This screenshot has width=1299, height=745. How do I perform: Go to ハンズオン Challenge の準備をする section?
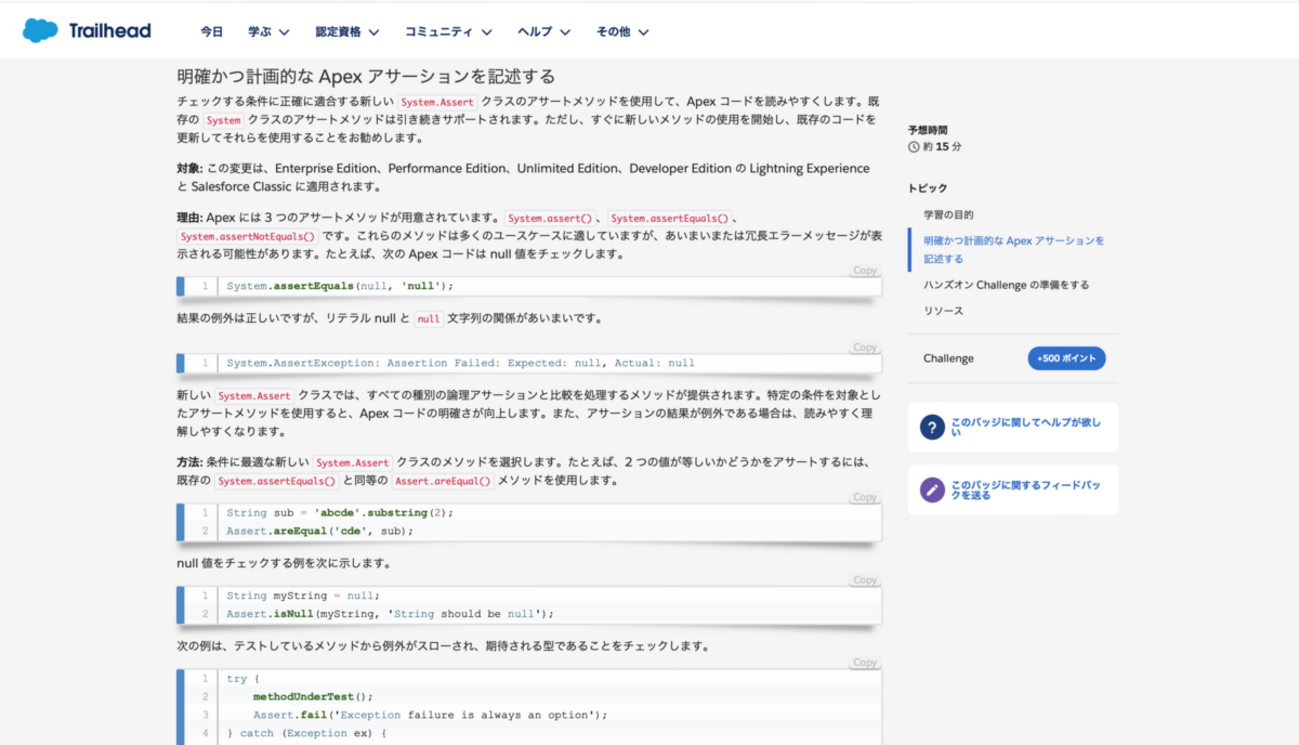click(1006, 285)
